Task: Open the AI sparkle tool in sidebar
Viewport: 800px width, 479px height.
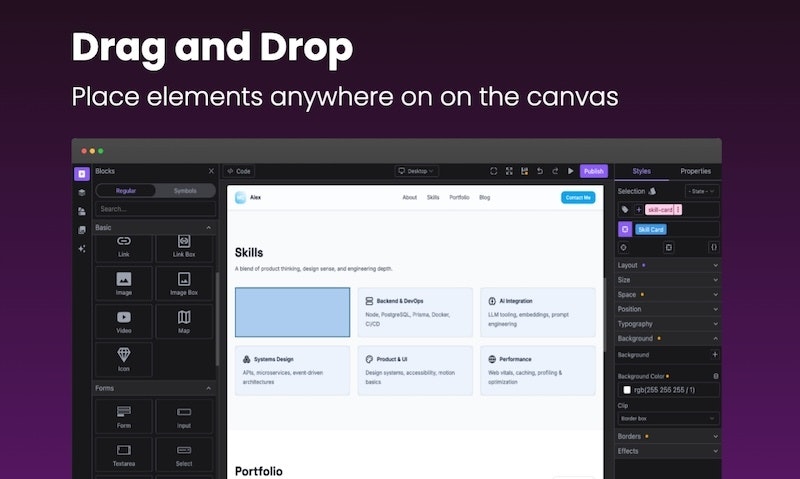Action: coord(81,248)
